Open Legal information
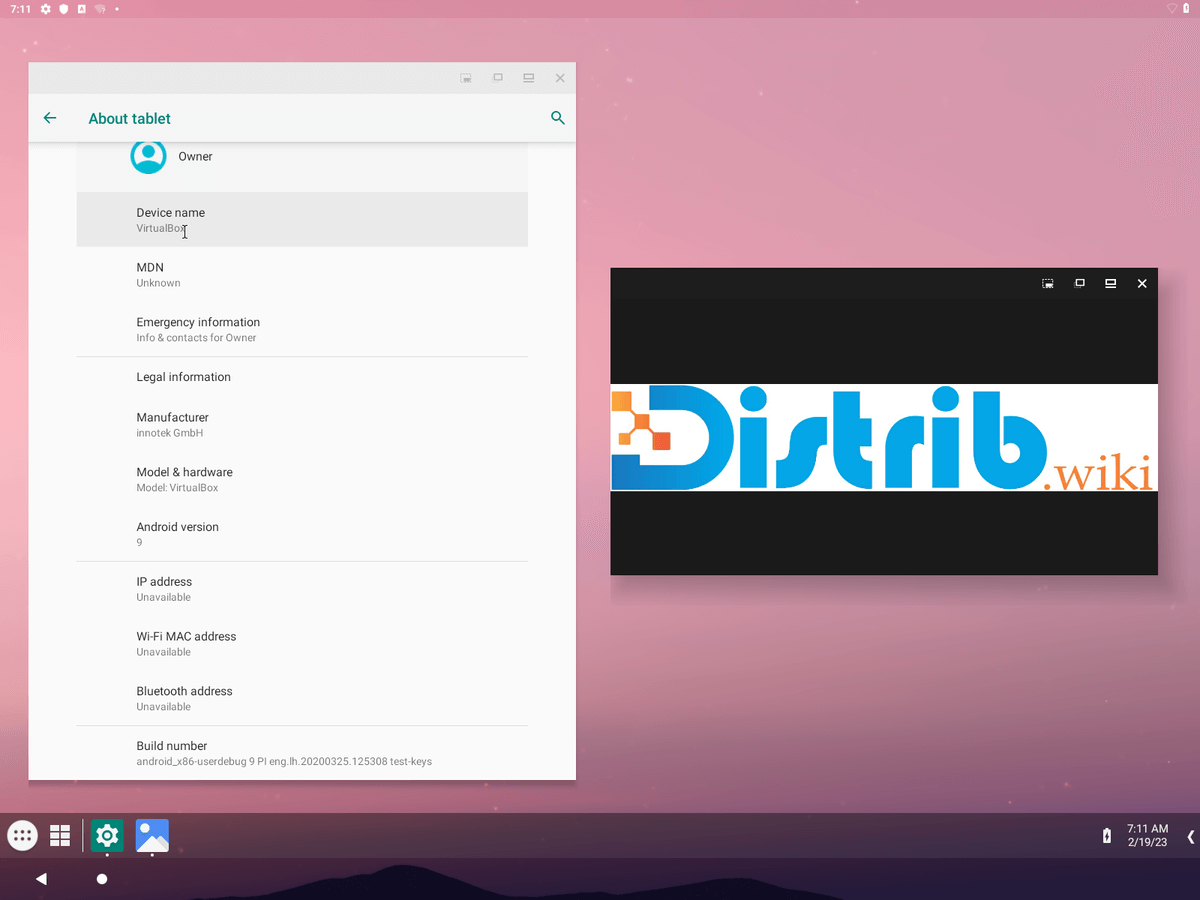The width and height of the screenshot is (1200, 900). pos(302,377)
